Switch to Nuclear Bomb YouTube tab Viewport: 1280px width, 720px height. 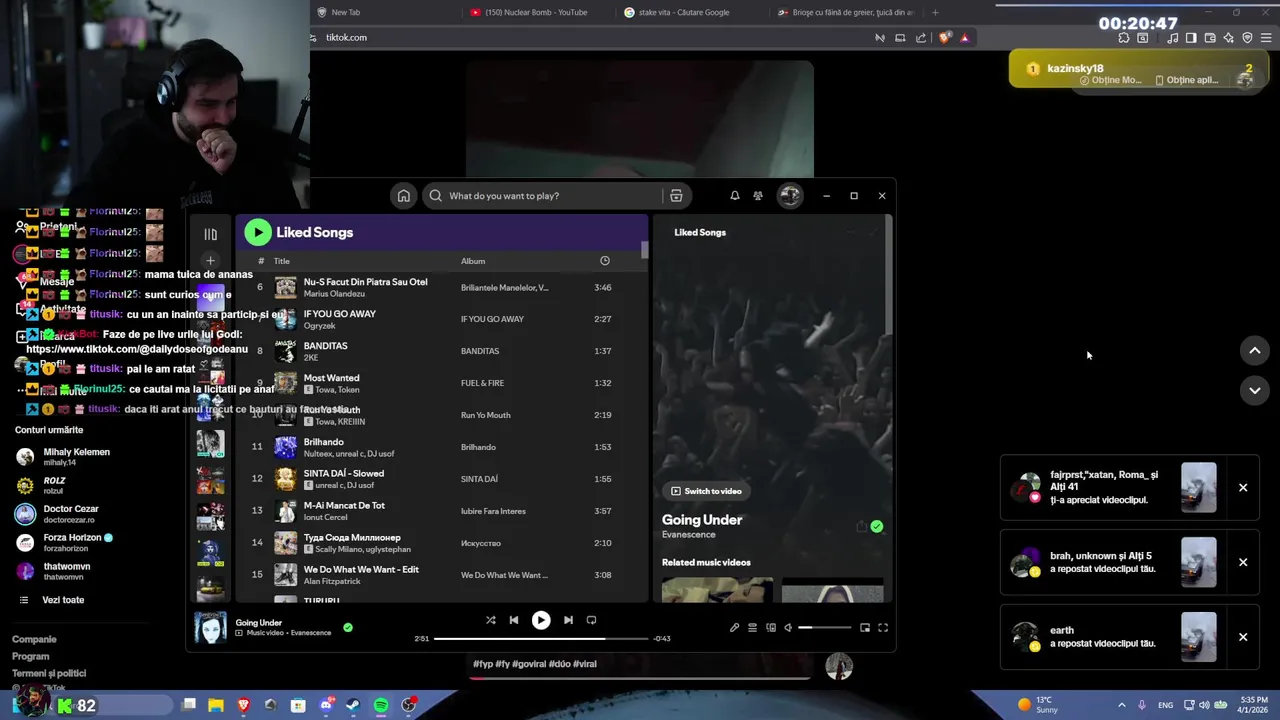coord(537,12)
